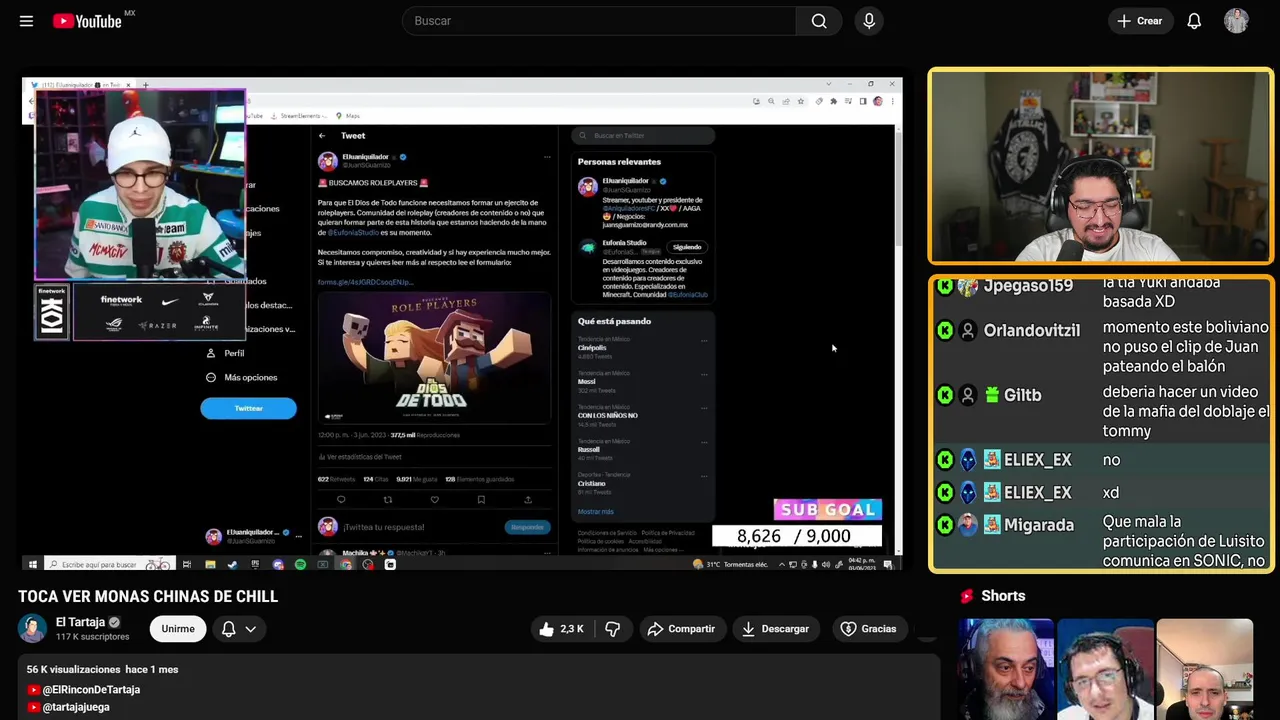The height and width of the screenshot is (720, 1280).
Task: Click the Migarada chat username
Action: [x=1039, y=525]
